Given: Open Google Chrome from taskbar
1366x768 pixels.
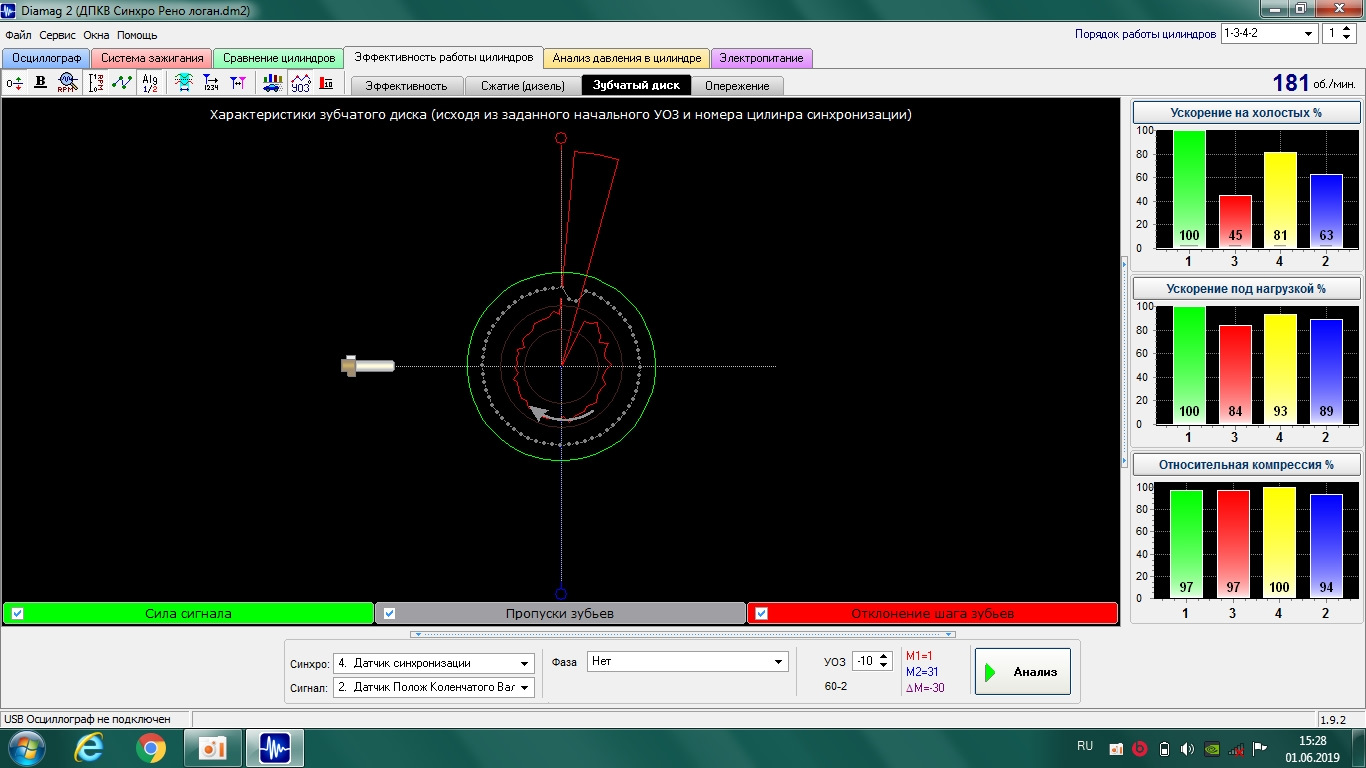Looking at the screenshot, I should pos(151,748).
